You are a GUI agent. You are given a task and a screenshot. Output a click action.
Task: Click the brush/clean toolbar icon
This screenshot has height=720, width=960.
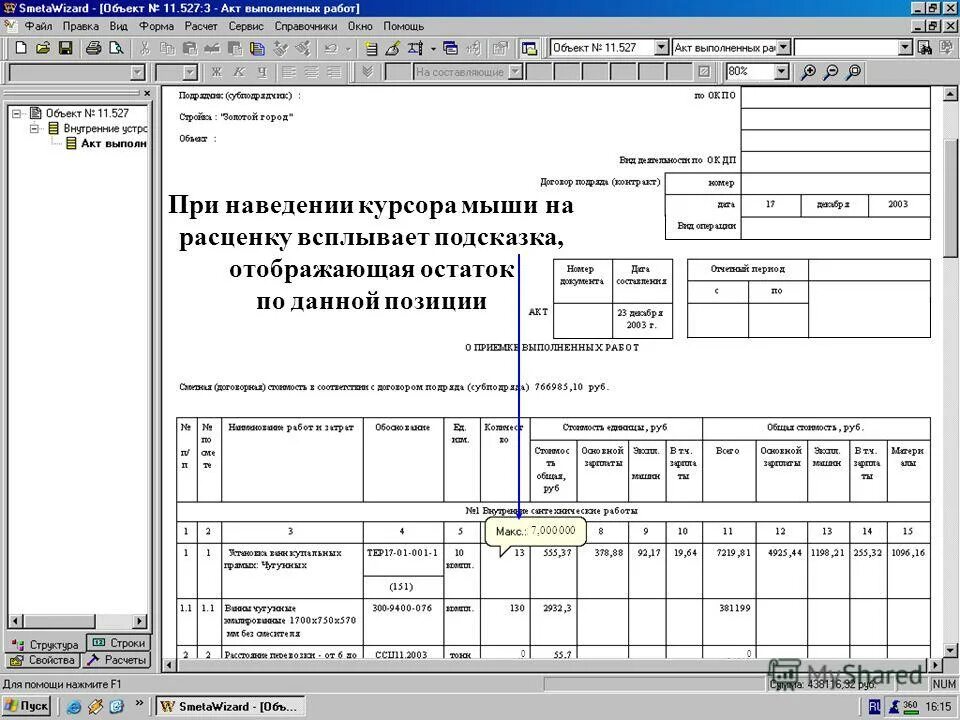(393, 48)
